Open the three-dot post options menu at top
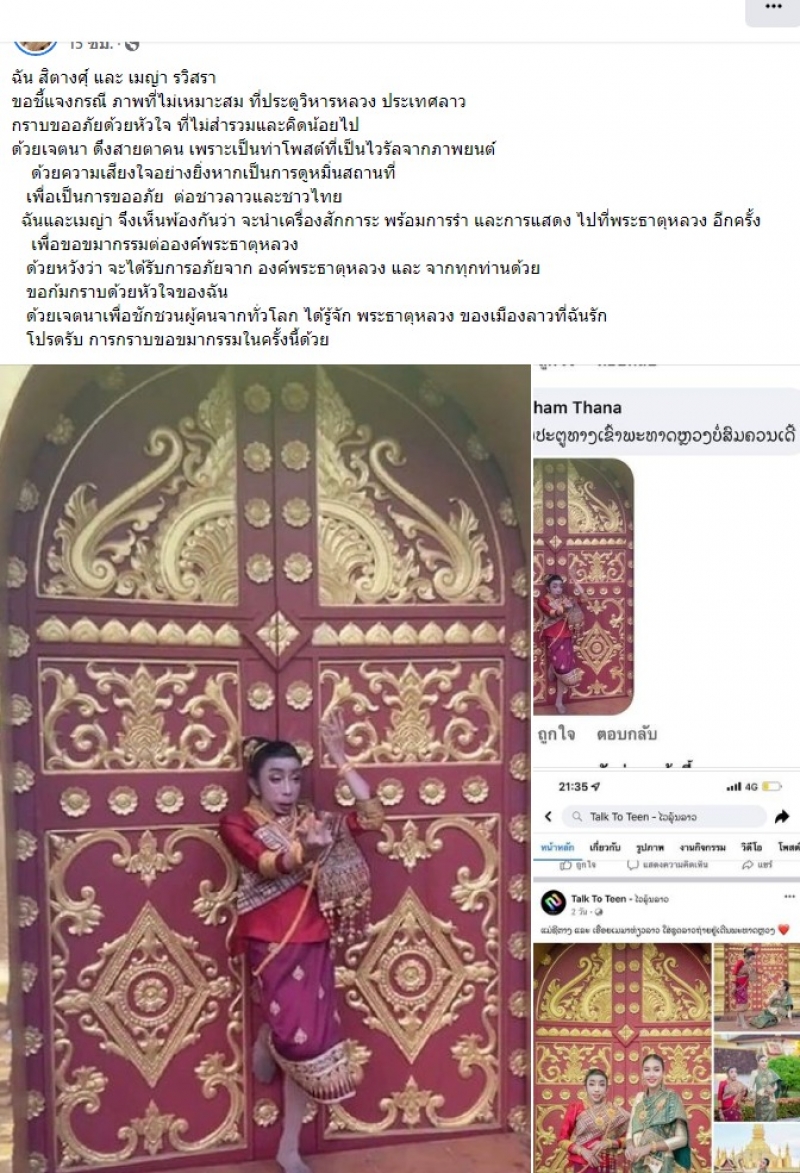This screenshot has height=1173, width=800. (773, 7)
